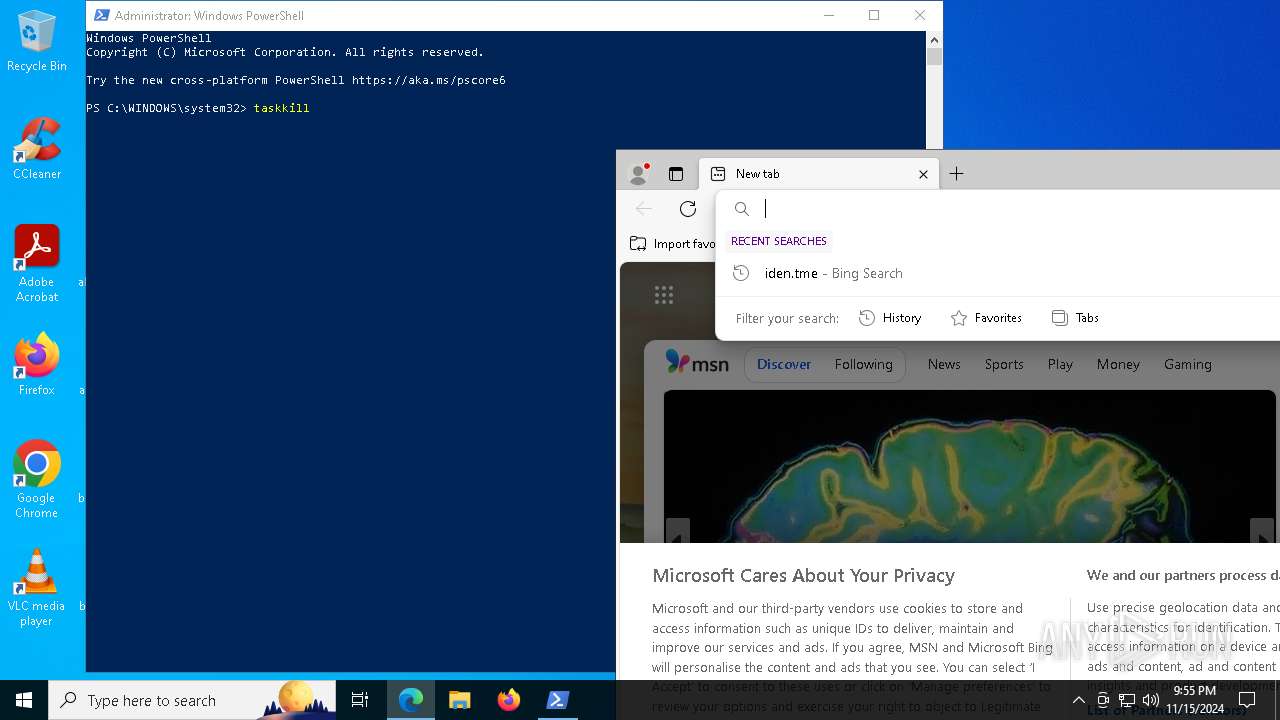The height and width of the screenshot is (720, 1280).
Task: Close the New tab in Edge
Action: [x=923, y=174]
